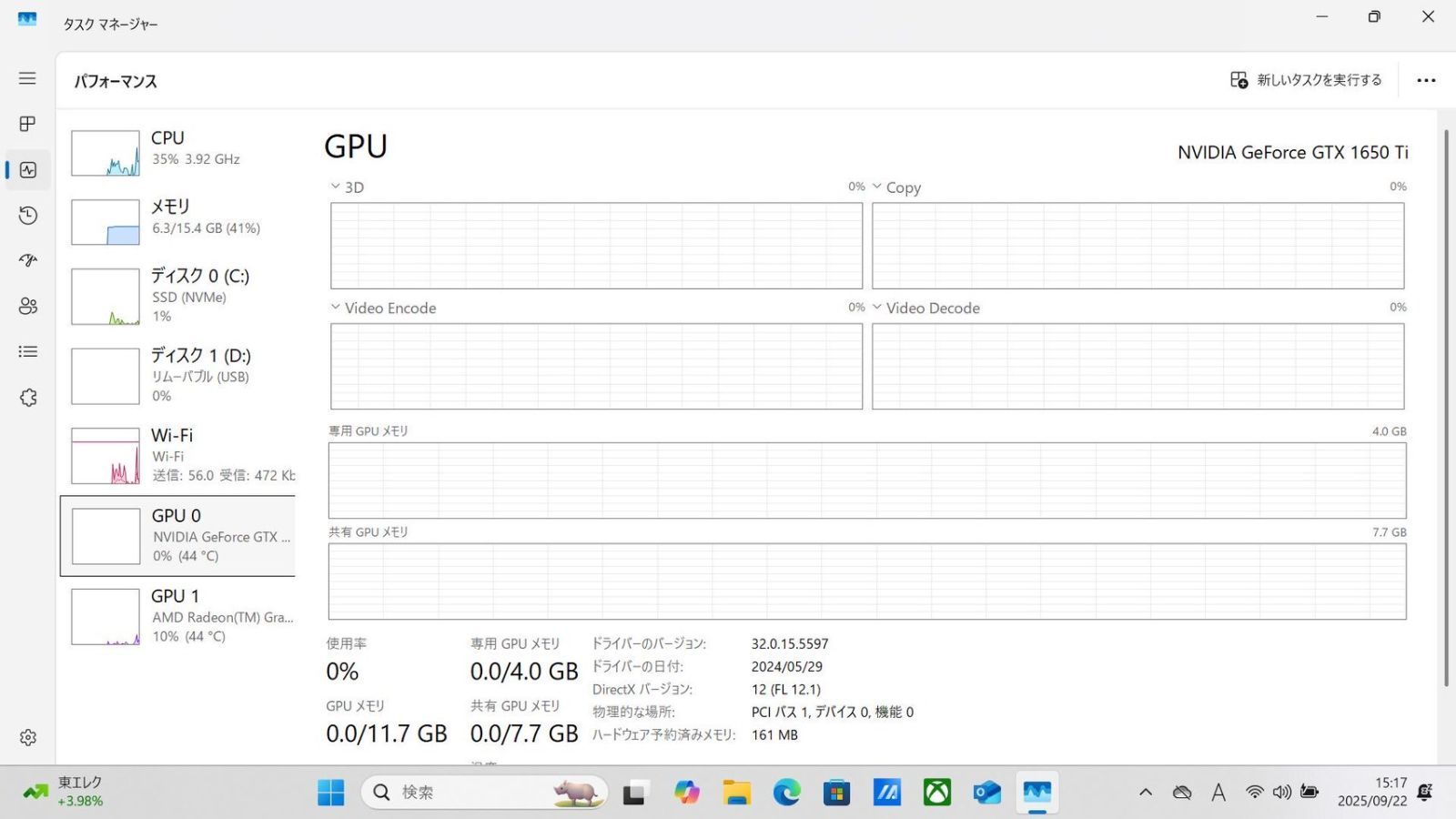Open the Users page icon
The height and width of the screenshot is (819, 1456).
point(27,306)
